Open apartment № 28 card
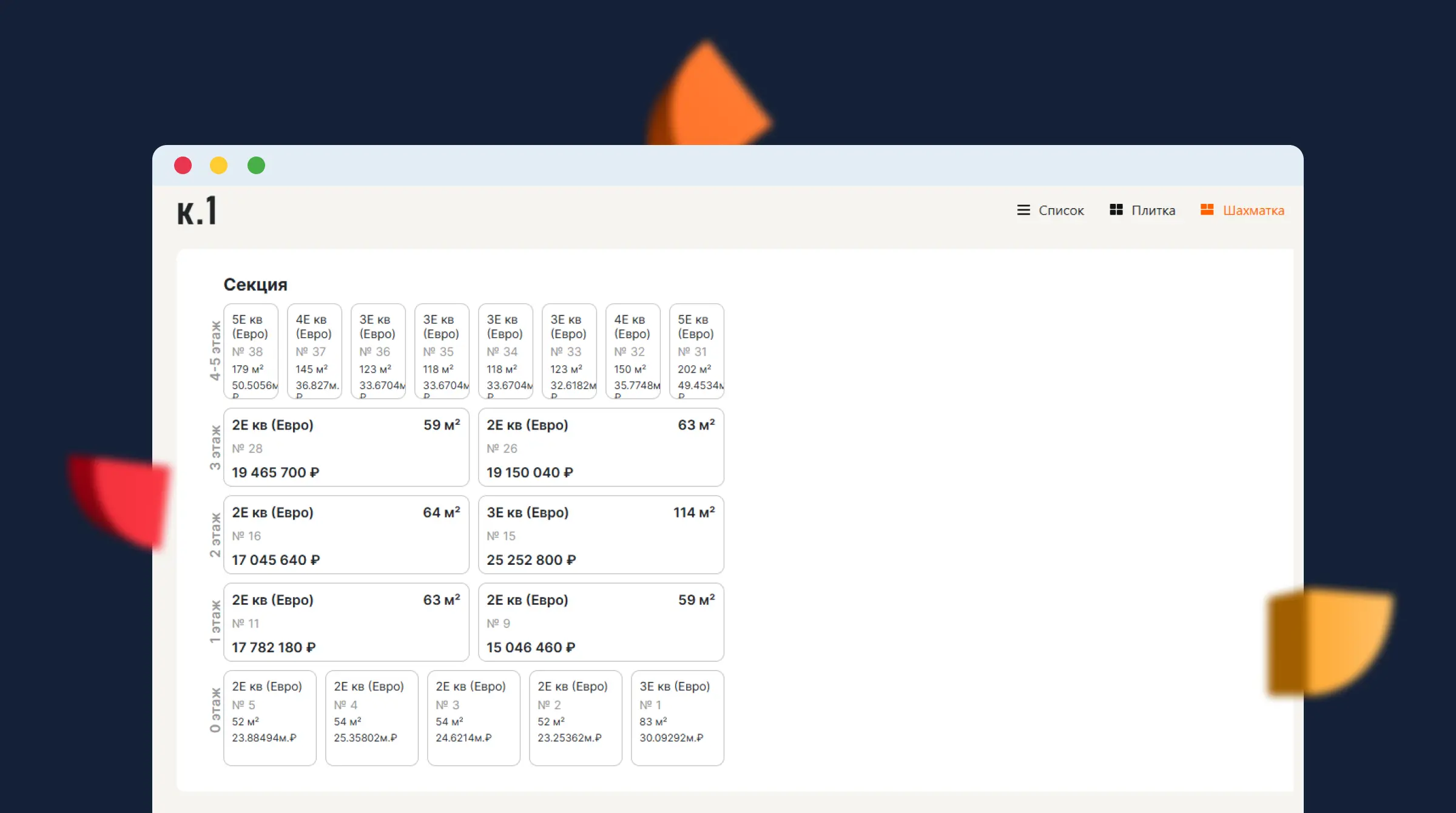 click(x=346, y=448)
